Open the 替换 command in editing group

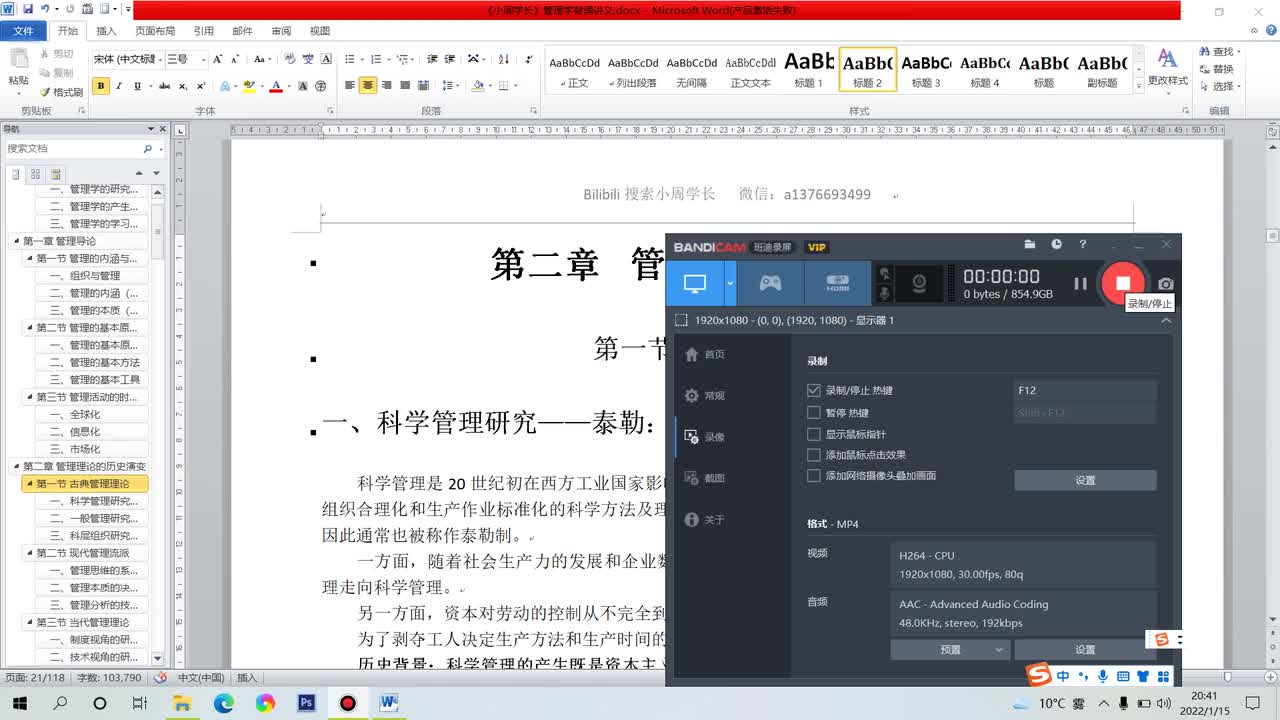1215,69
